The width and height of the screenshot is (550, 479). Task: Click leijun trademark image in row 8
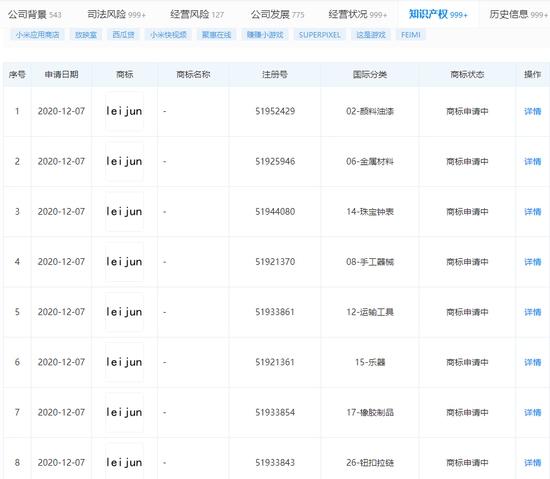click(125, 461)
